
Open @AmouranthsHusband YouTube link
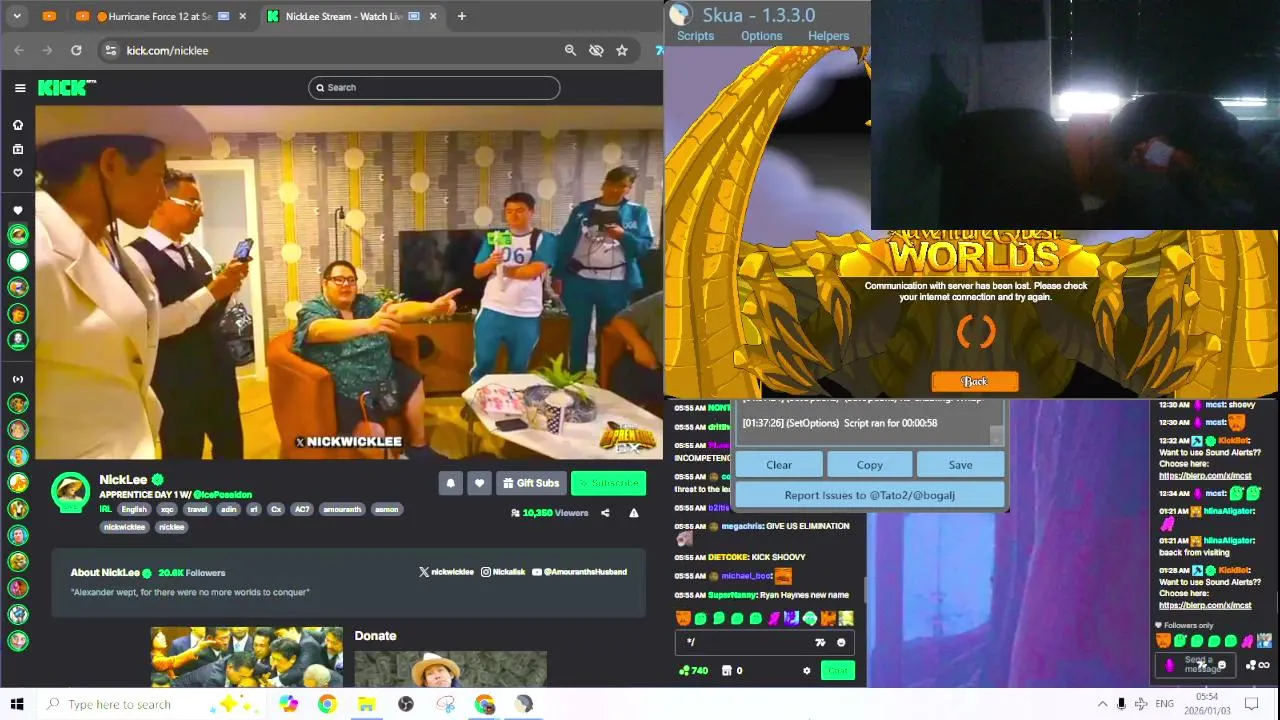[x=580, y=572]
